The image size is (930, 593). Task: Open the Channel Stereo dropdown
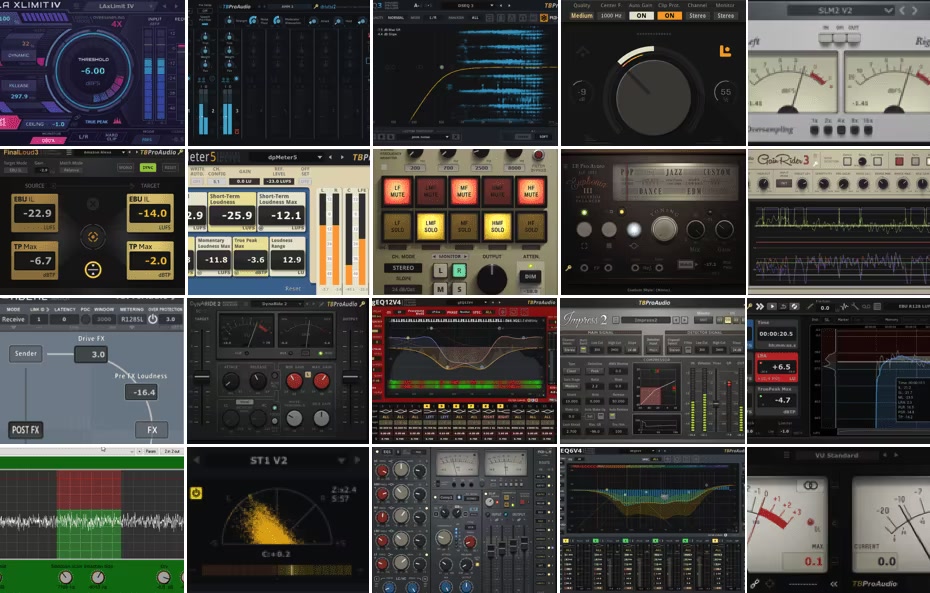pyautogui.click(x=698, y=16)
